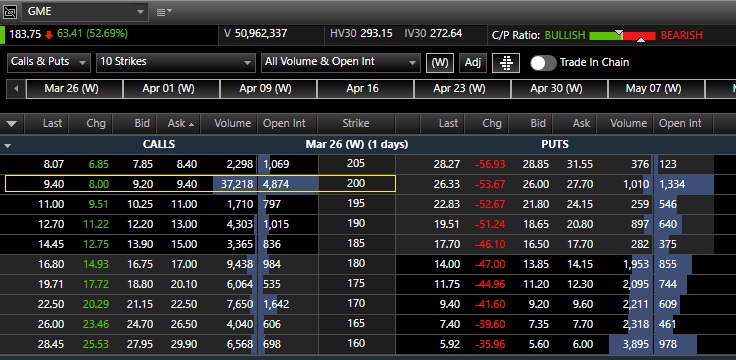736x360 pixels.
Task: Click the 195 strike cell
Action: pyautogui.click(x=356, y=203)
